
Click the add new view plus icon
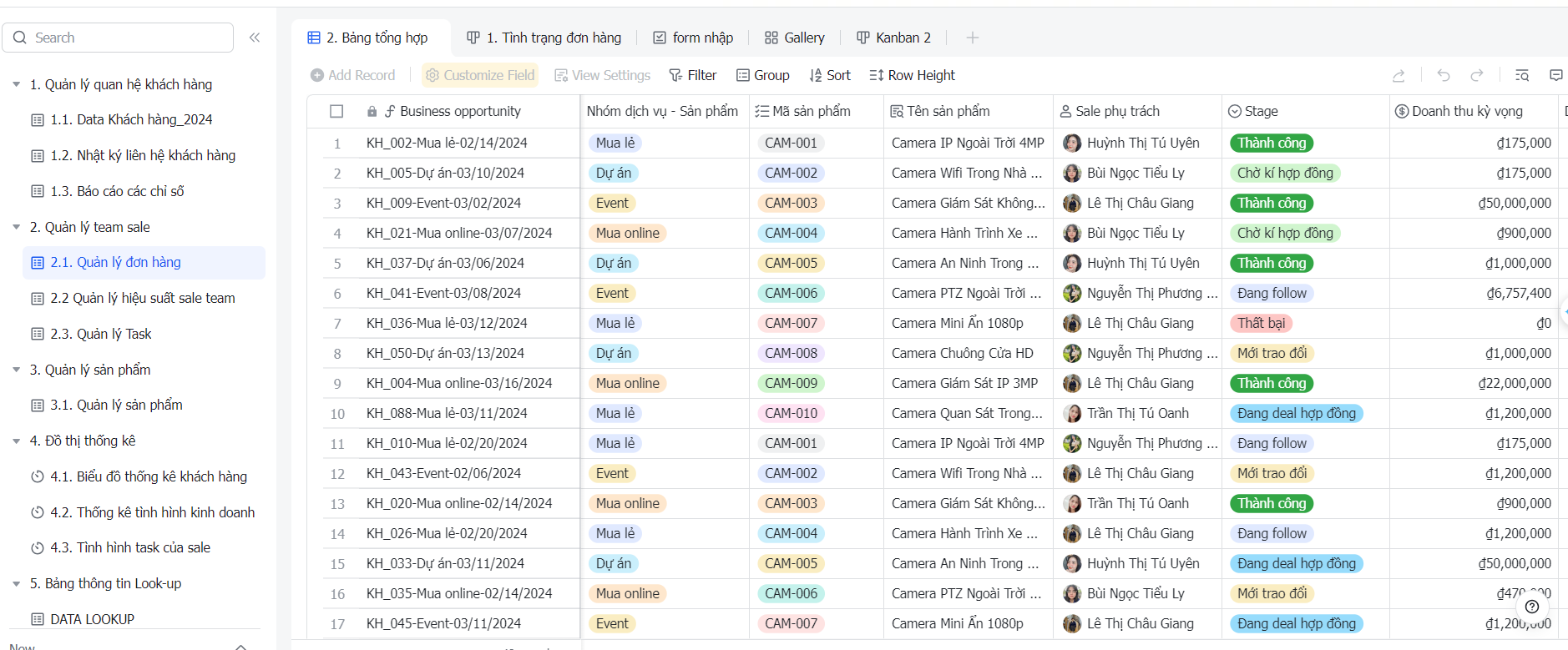(x=973, y=38)
